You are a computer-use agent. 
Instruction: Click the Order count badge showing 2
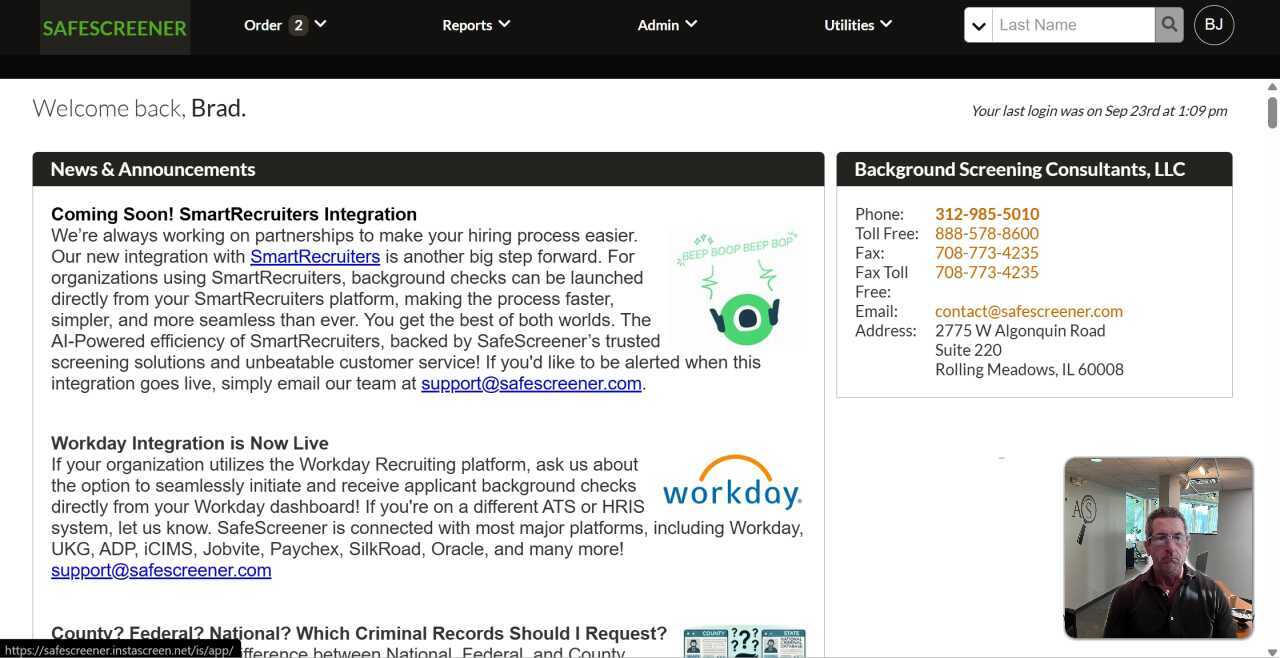click(298, 25)
